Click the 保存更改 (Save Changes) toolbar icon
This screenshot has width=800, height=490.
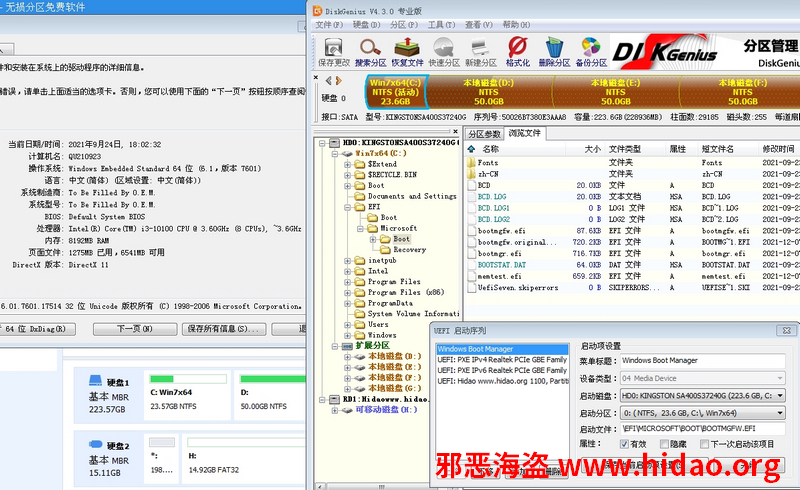pos(334,50)
